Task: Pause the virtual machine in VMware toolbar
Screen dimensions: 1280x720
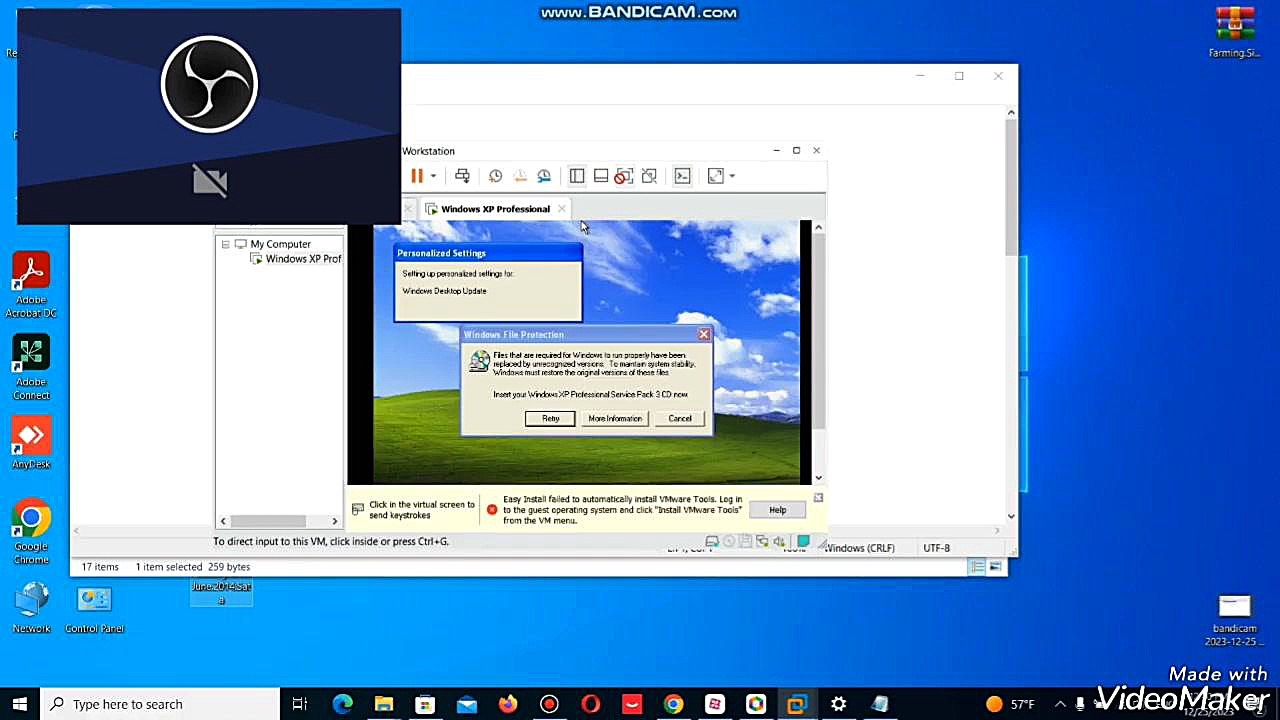Action: [417, 176]
